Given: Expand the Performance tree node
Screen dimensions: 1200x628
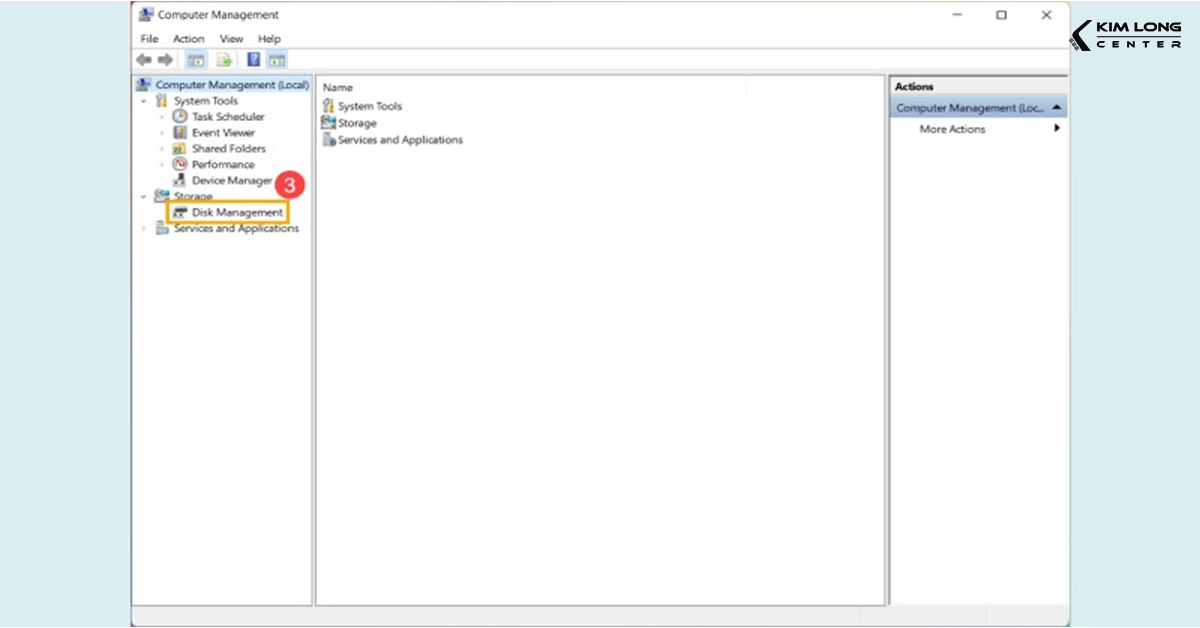Looking at the screenshot, I should point(162,165).
